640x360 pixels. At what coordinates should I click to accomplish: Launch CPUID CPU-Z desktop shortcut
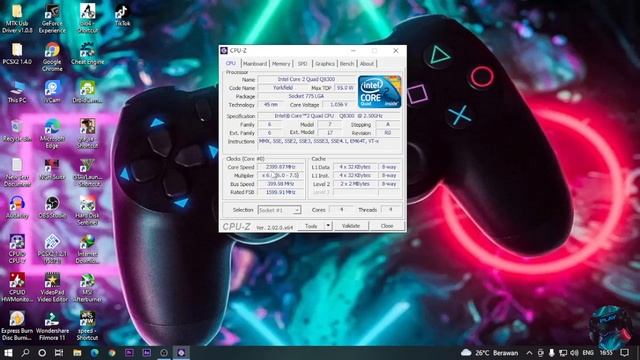[17, 249]
